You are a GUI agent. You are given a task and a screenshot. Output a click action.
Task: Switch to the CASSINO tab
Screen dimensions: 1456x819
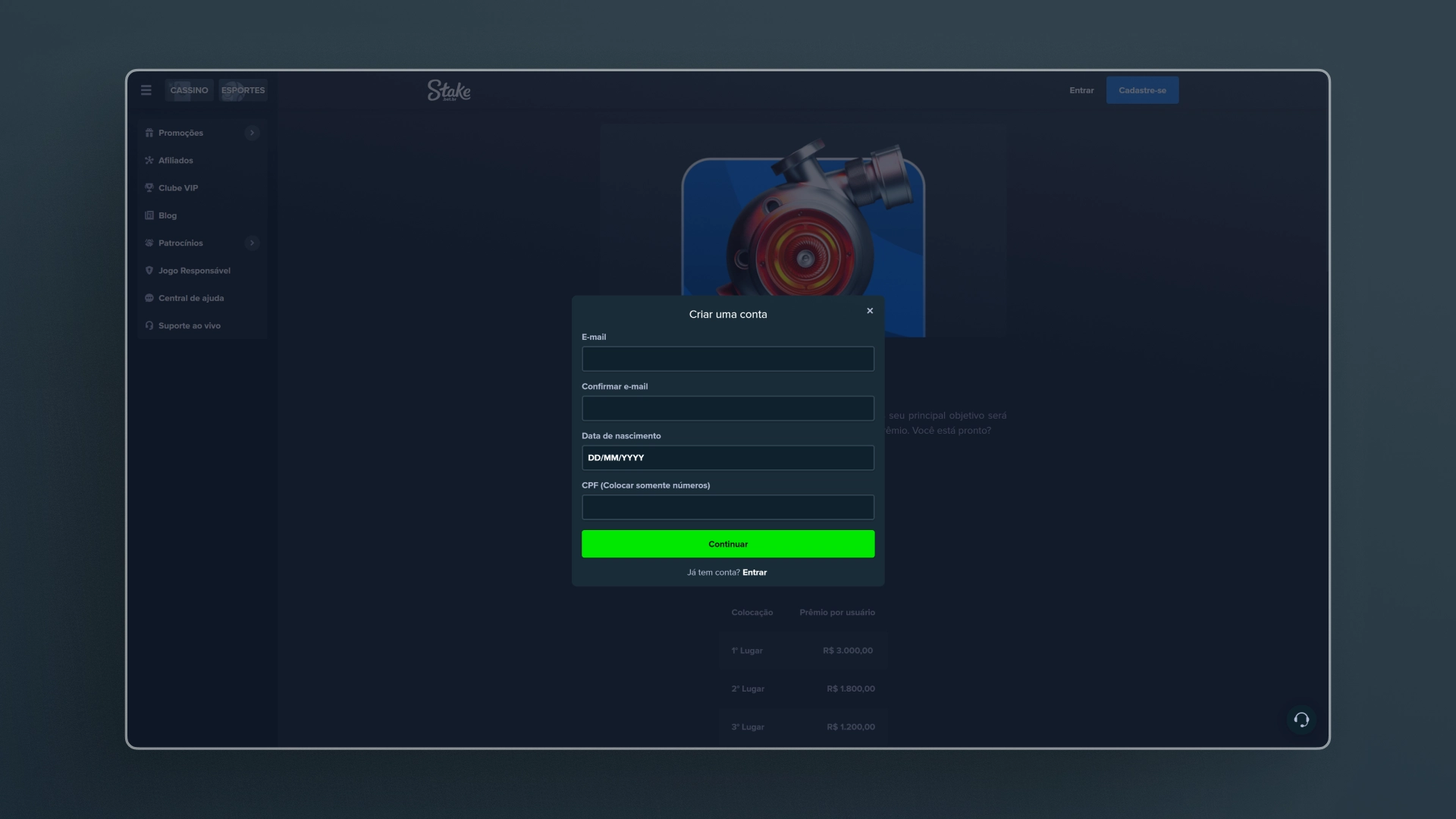point(189,90)
